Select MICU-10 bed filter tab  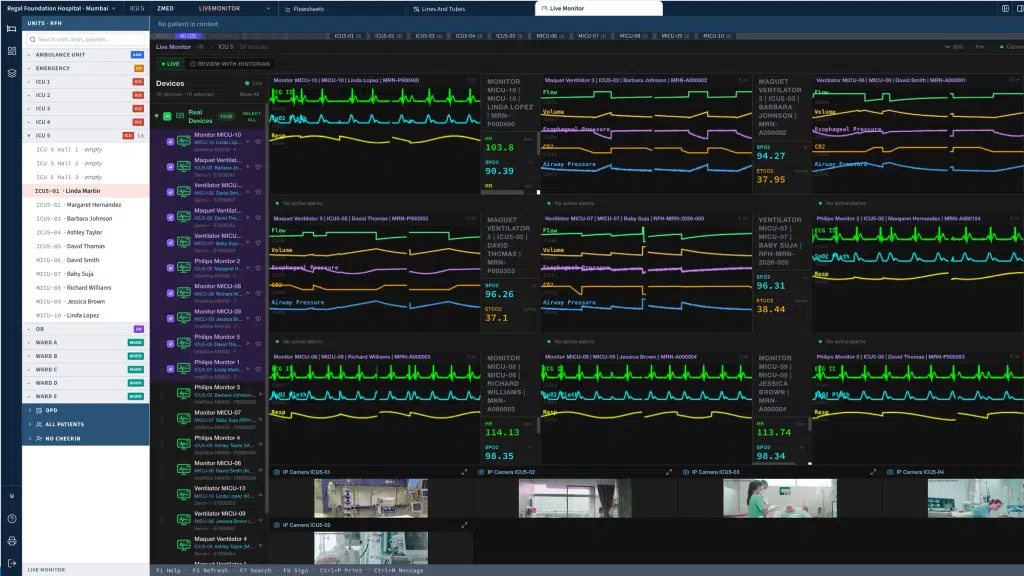pos(716,36)
